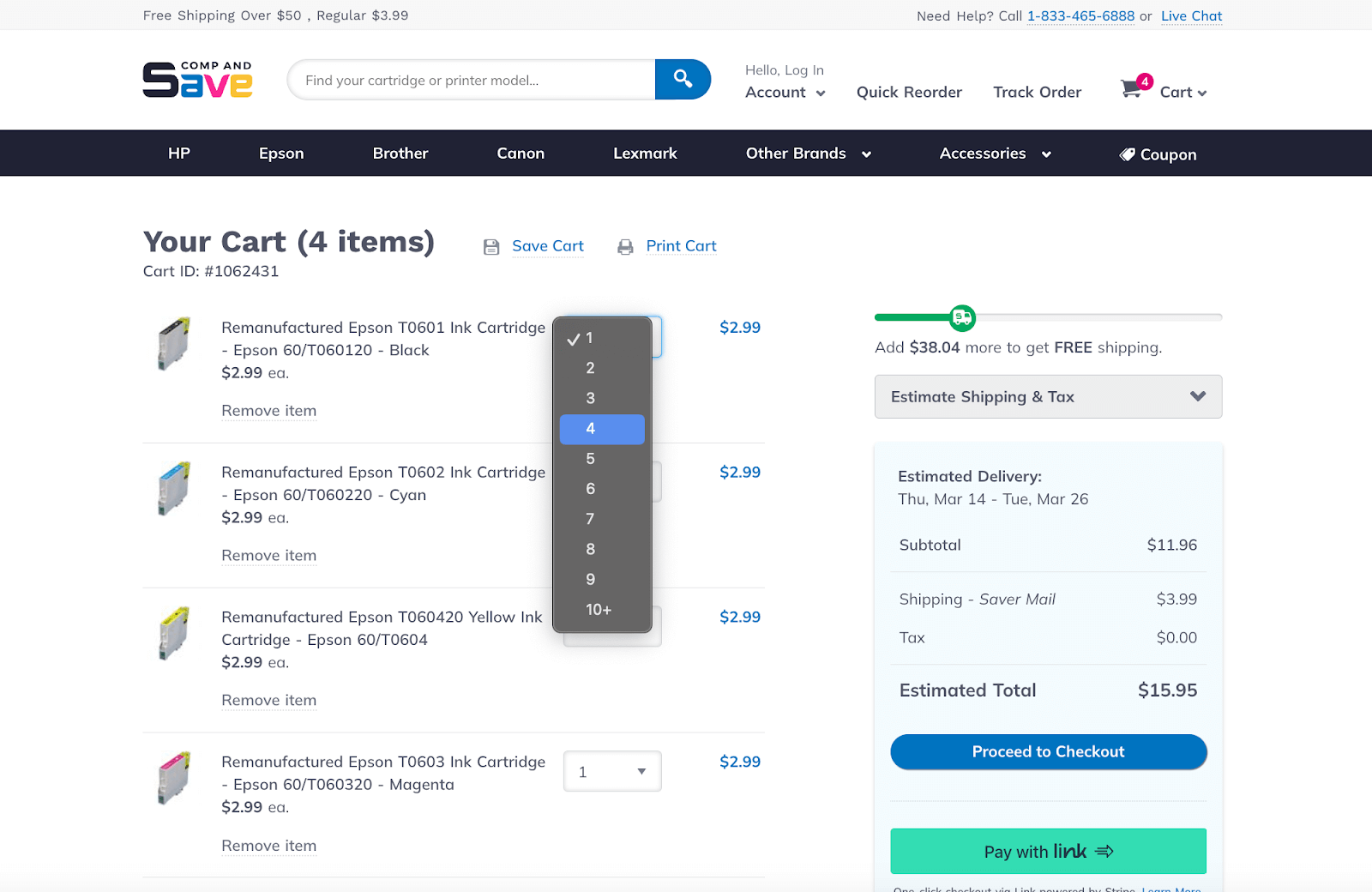This screenshot has height=892, width=1372.
Task: Click the Comp and Save logo
Action: (x=197, y=80)
